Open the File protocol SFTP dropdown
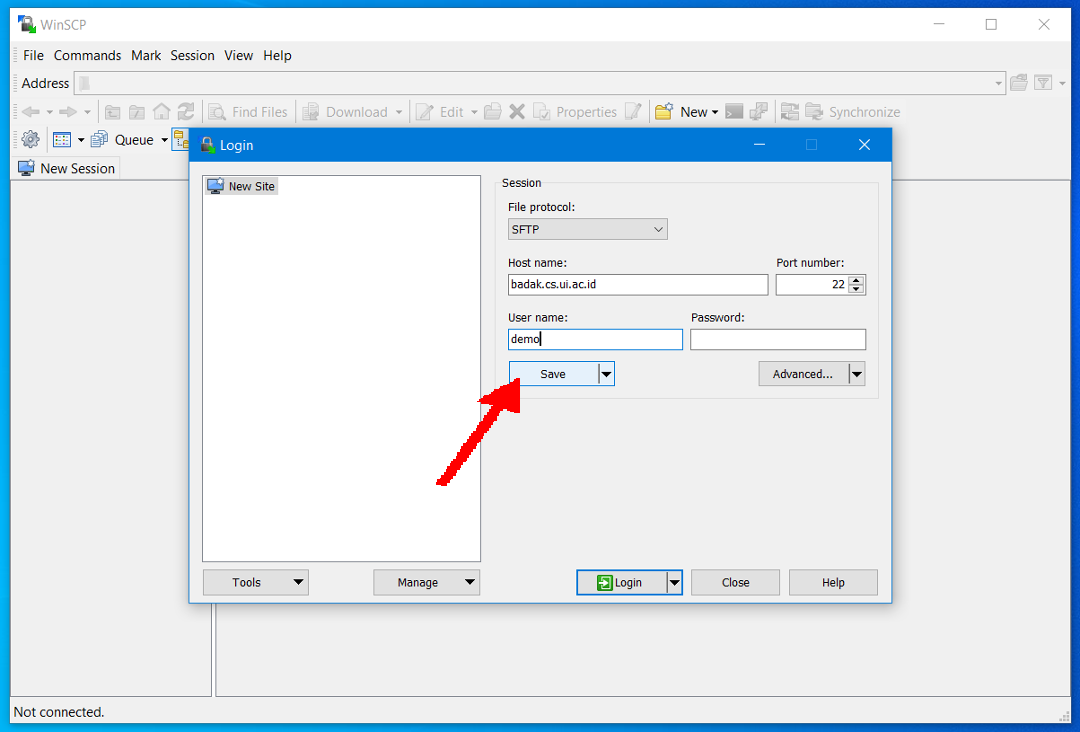The width and height of the screenshot is (1080, 732). tap(588, 230)
